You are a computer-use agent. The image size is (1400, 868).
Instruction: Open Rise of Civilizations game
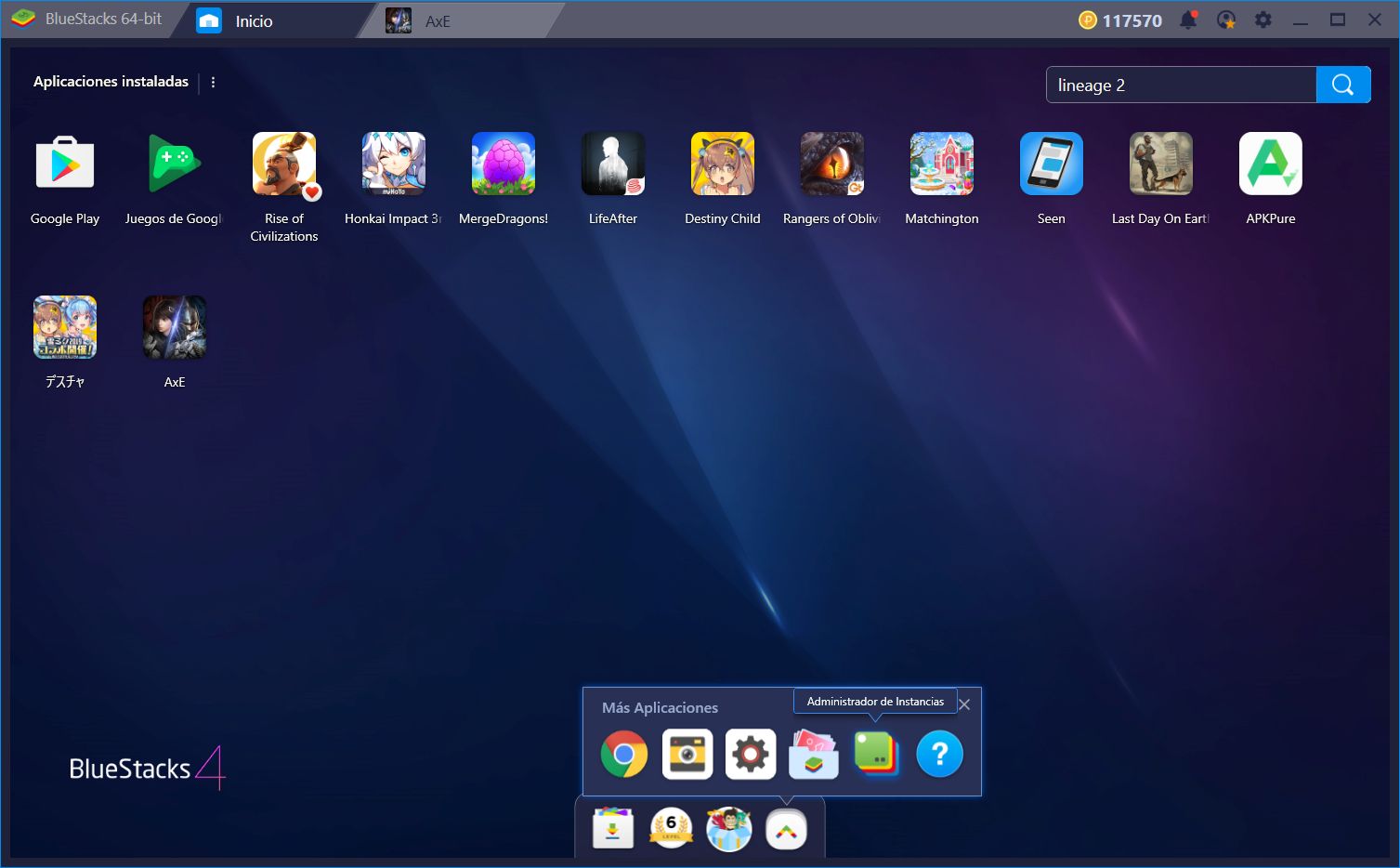[x=284, y=164]
